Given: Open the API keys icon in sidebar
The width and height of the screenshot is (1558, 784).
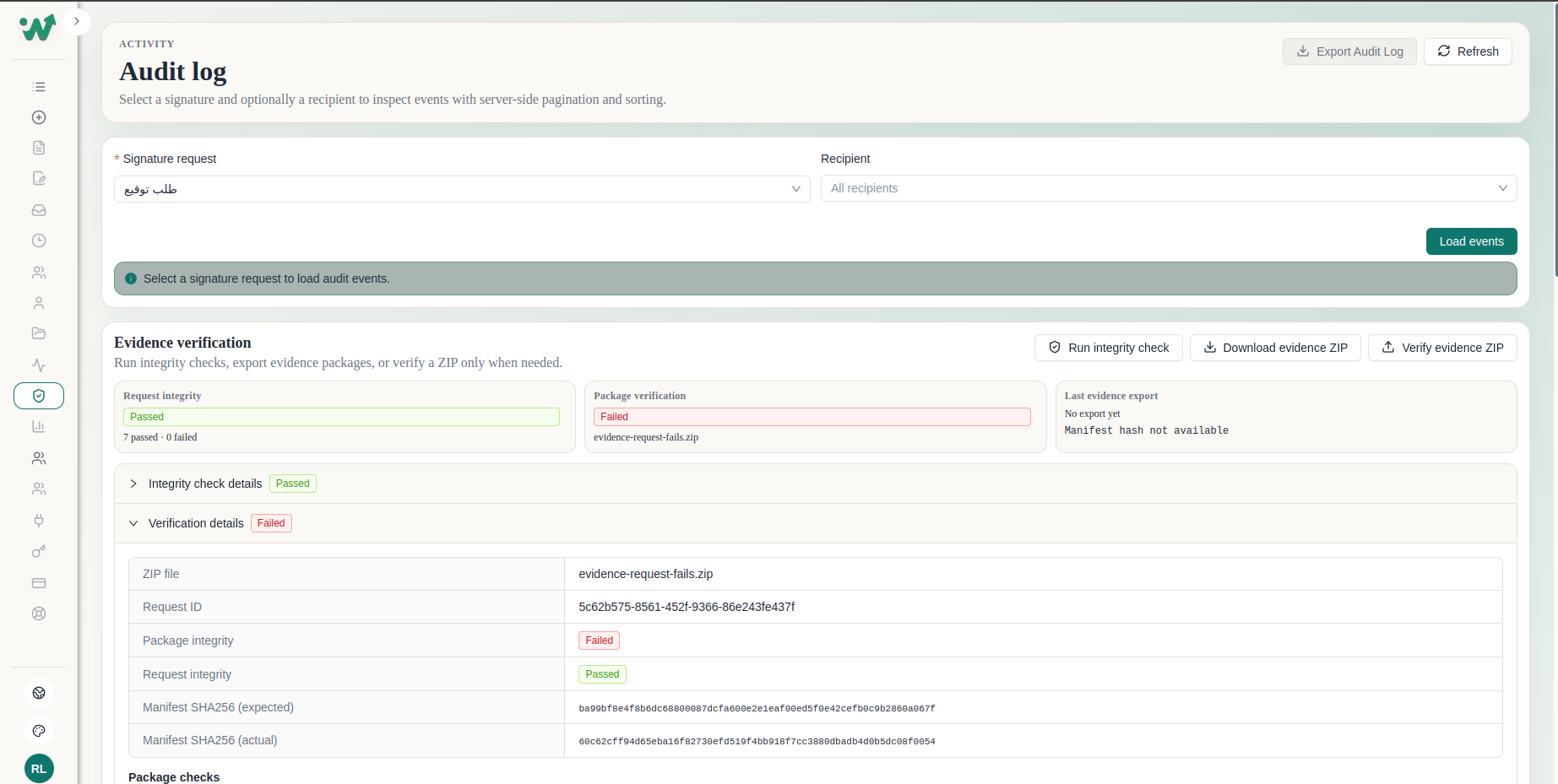Looking at the screenshot, I should click(39, 551).
